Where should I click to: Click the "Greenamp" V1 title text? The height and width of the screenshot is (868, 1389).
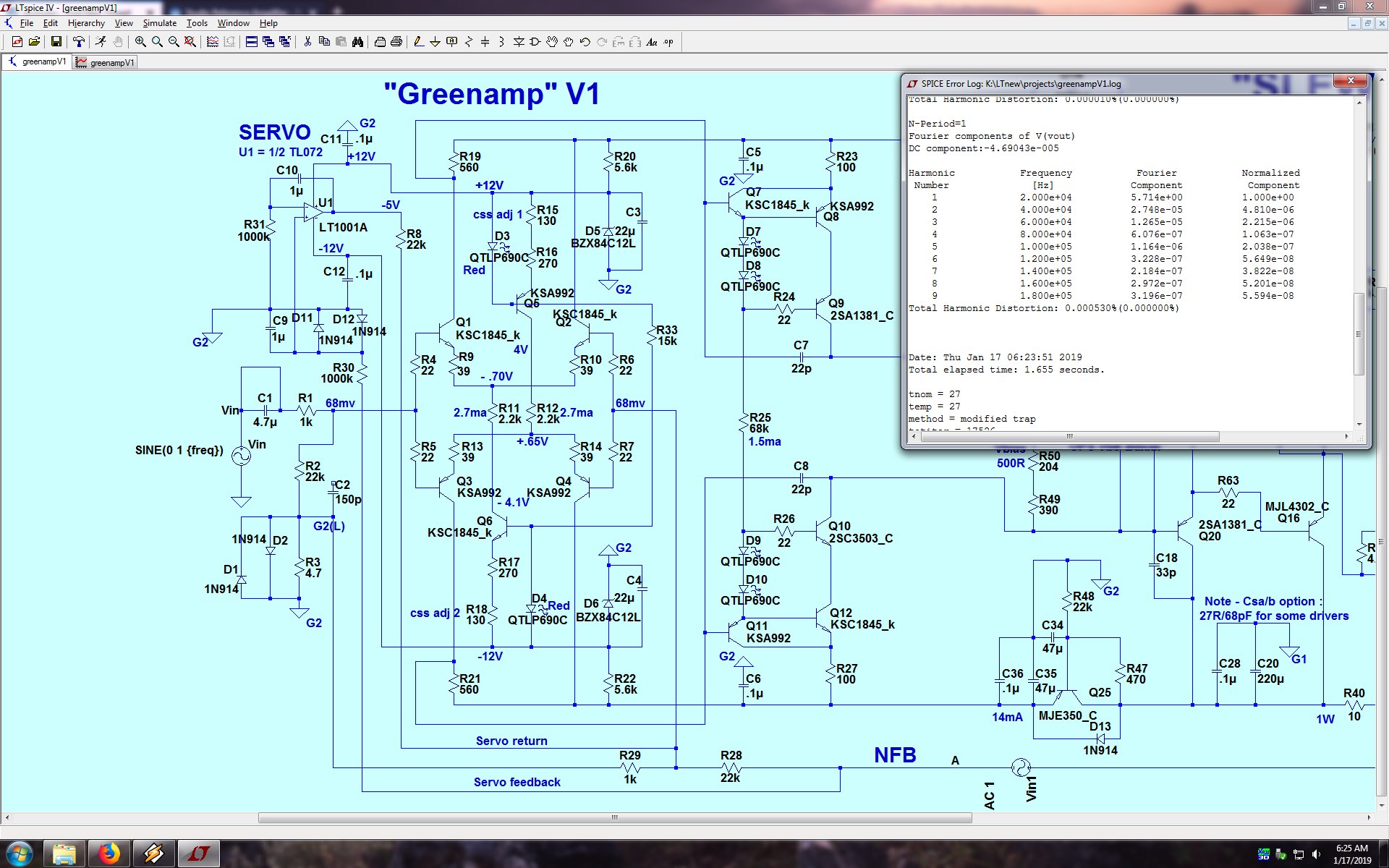tap(491, 94)
